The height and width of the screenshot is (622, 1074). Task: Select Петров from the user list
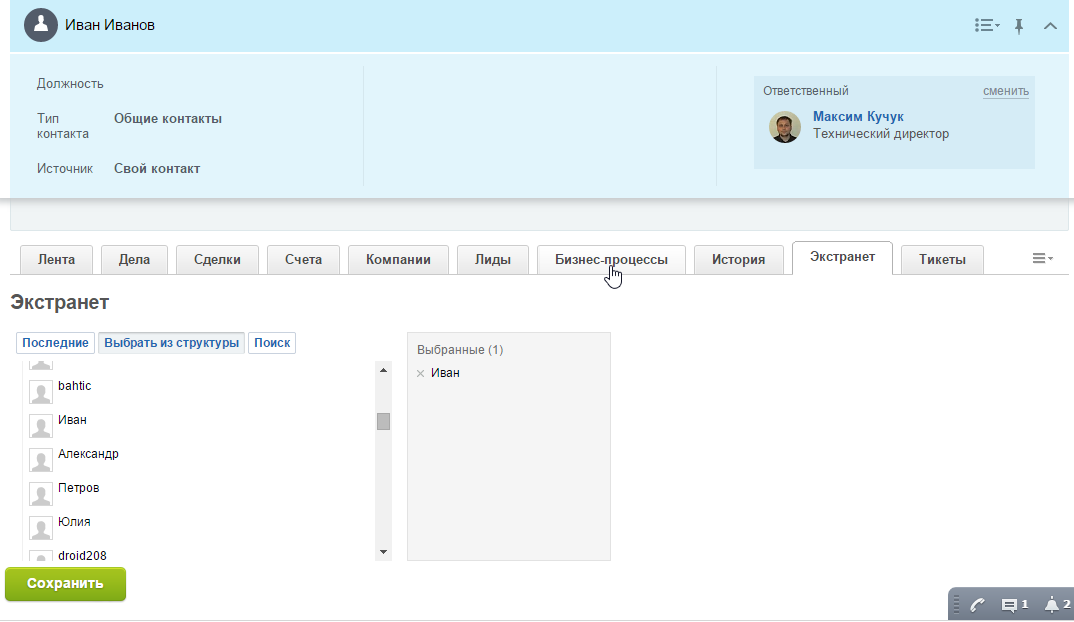[x=80, y=487]
